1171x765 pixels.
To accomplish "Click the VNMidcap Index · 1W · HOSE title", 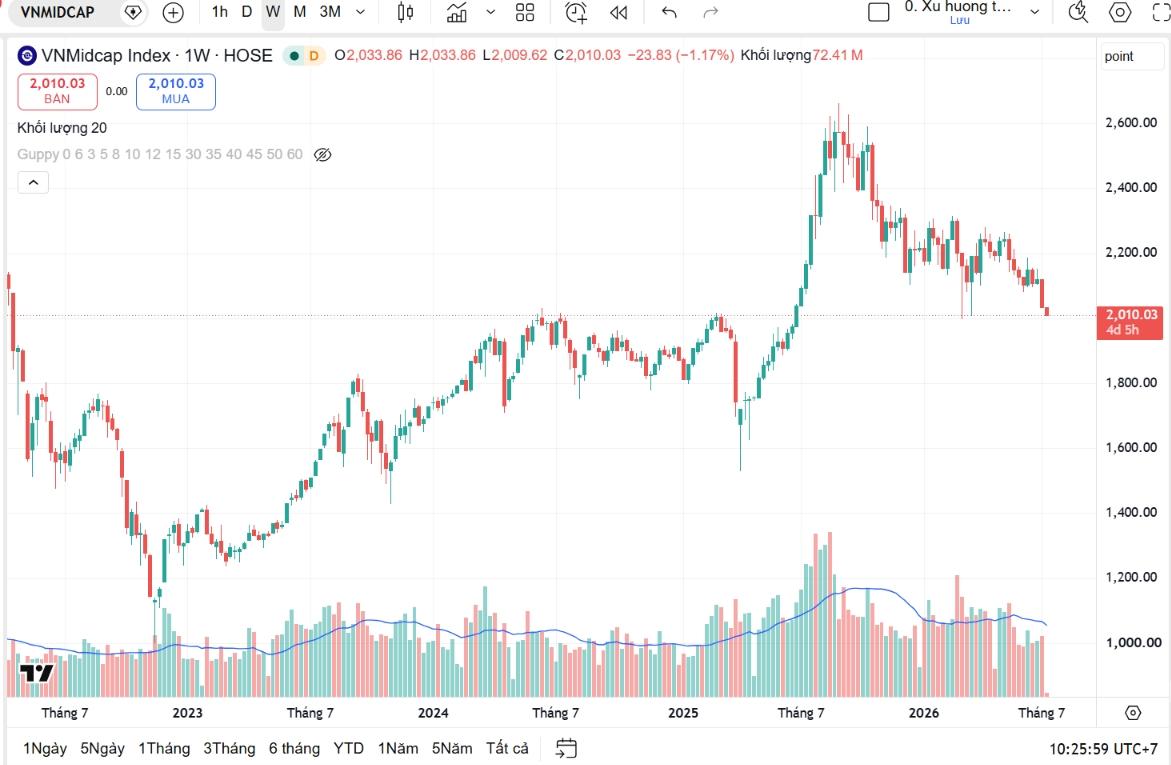I will click(x=157, y=55).
